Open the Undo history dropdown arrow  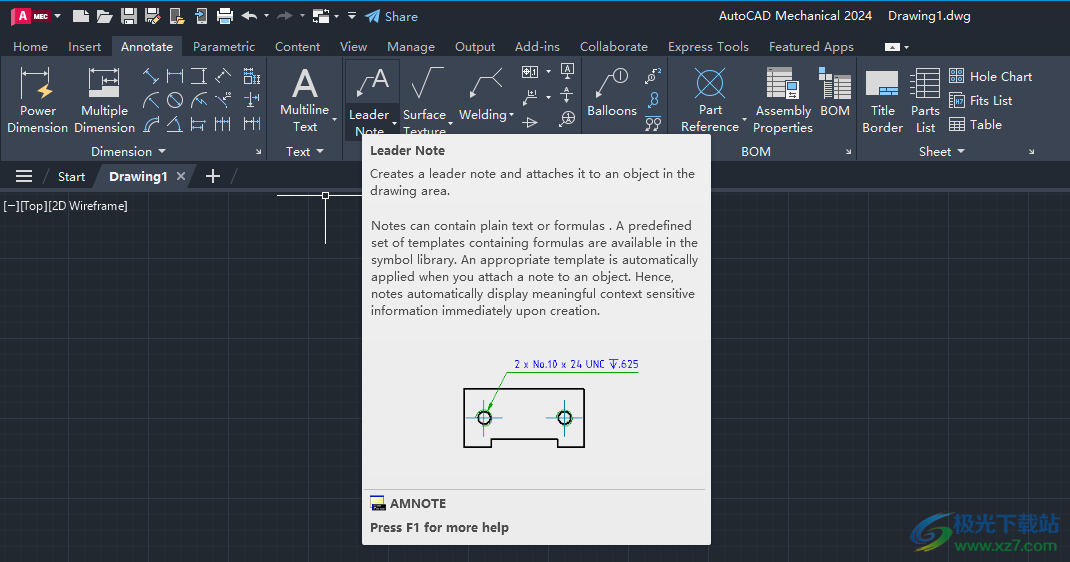coord(266,16)
